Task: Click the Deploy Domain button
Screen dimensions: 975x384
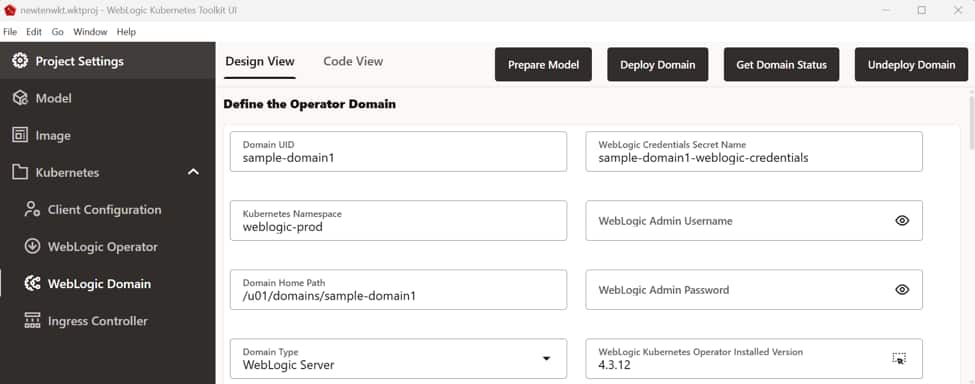Action: point(657,65)
